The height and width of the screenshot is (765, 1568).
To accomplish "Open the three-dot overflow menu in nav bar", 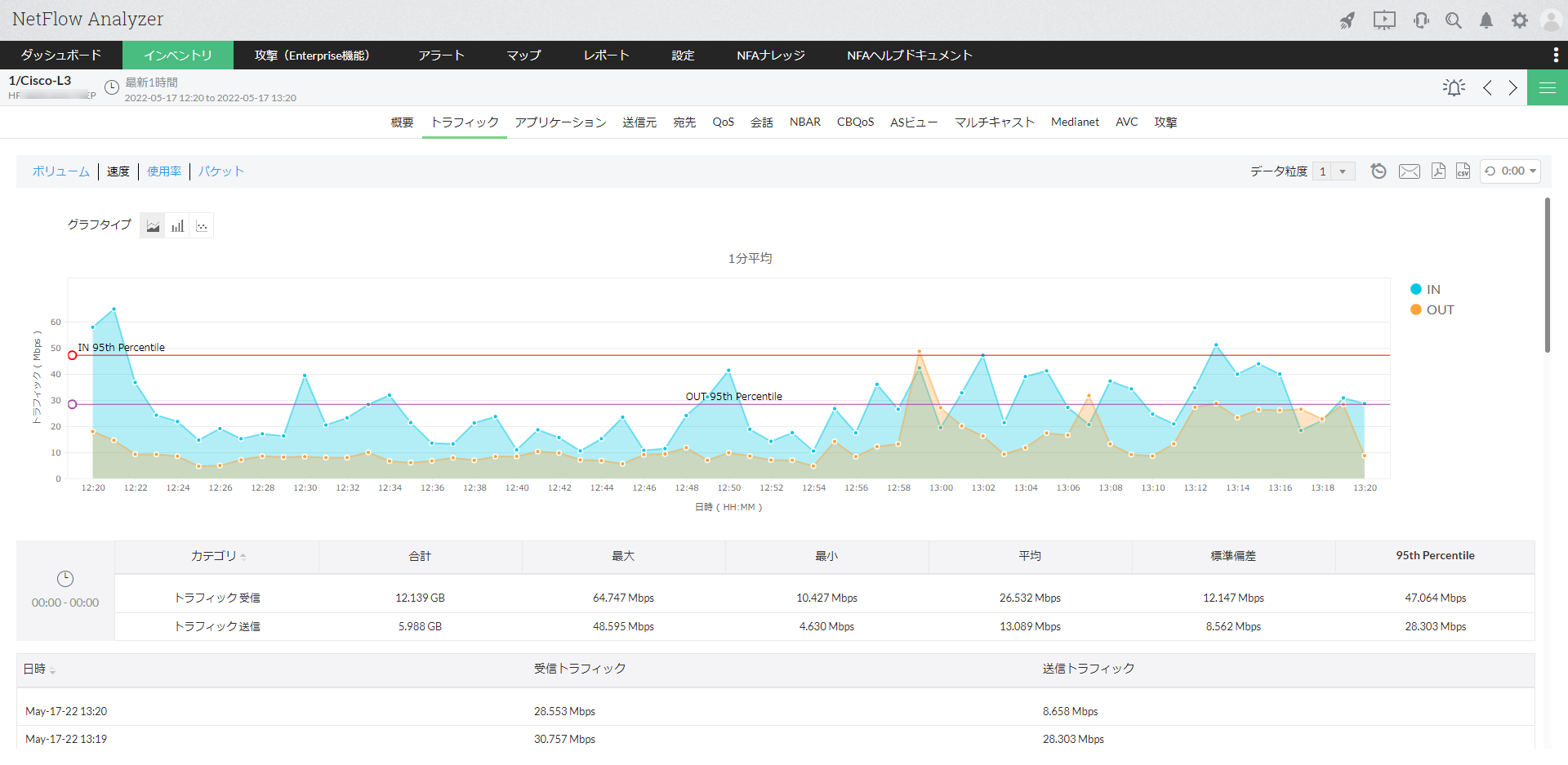I will 1555,55.
